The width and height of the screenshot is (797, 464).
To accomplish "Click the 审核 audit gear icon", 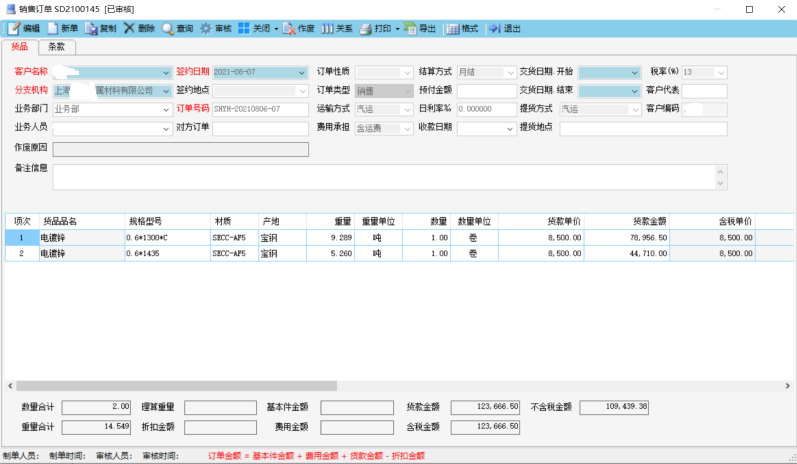I will click(206, 28).
